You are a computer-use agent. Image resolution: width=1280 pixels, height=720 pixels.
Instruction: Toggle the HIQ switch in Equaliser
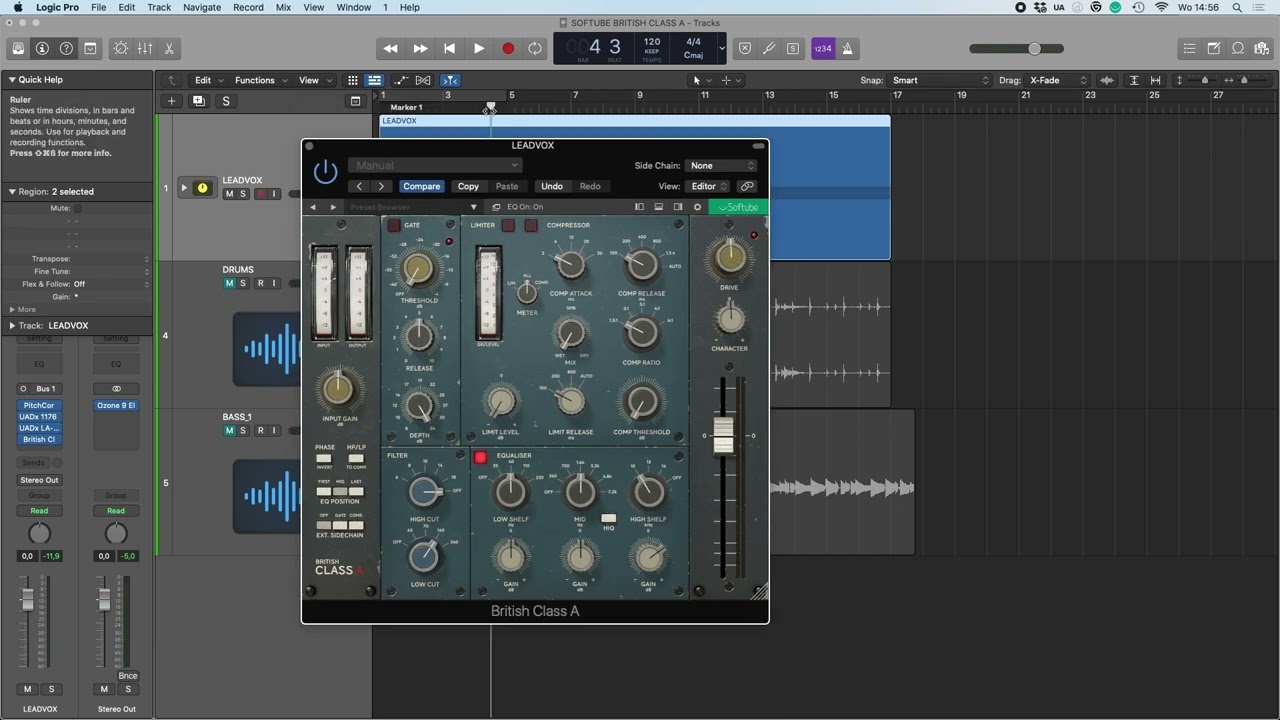608,518
